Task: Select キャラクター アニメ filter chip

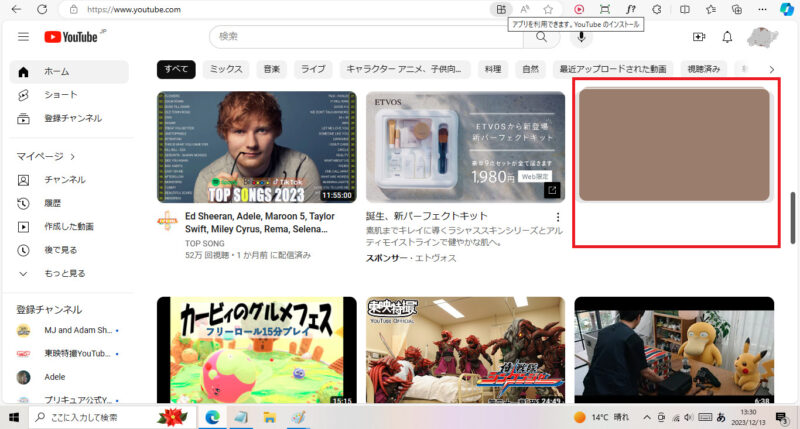Action: tap(404, 69)
